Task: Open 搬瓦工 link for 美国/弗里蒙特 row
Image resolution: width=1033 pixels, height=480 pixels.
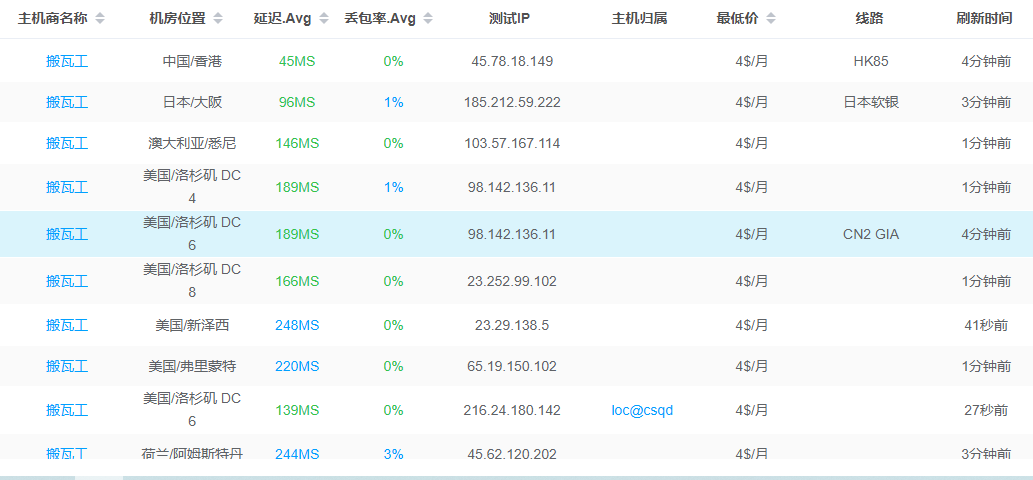Action: click(x=67, y=366)
